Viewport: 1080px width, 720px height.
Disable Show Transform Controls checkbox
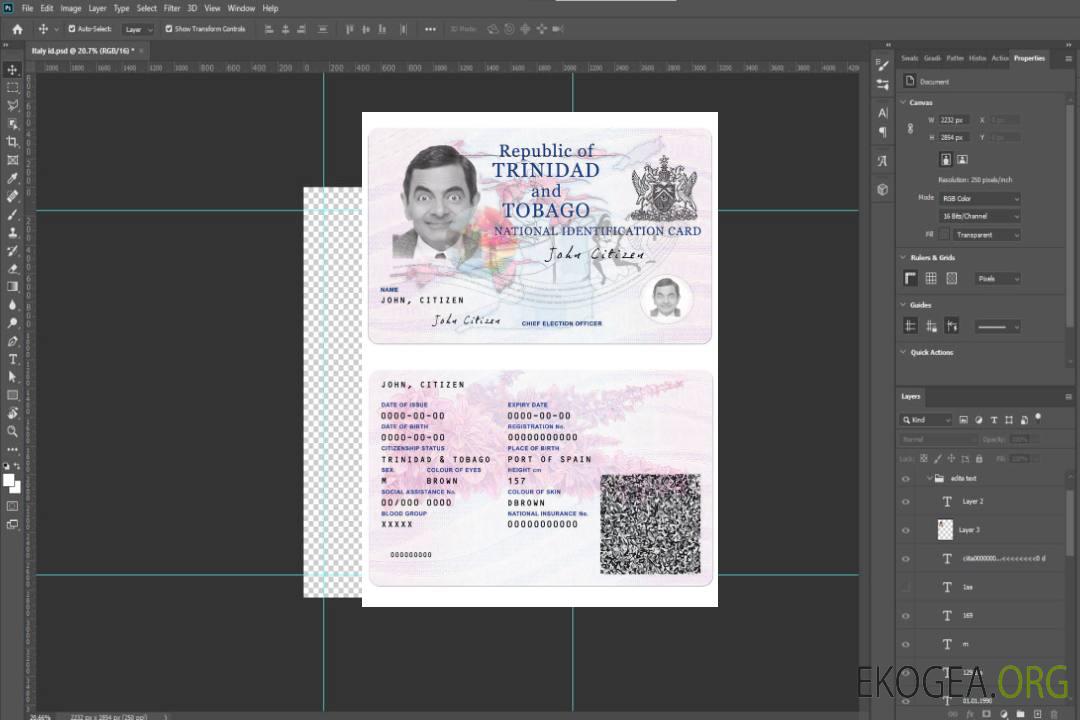click(x=169, y=29)
